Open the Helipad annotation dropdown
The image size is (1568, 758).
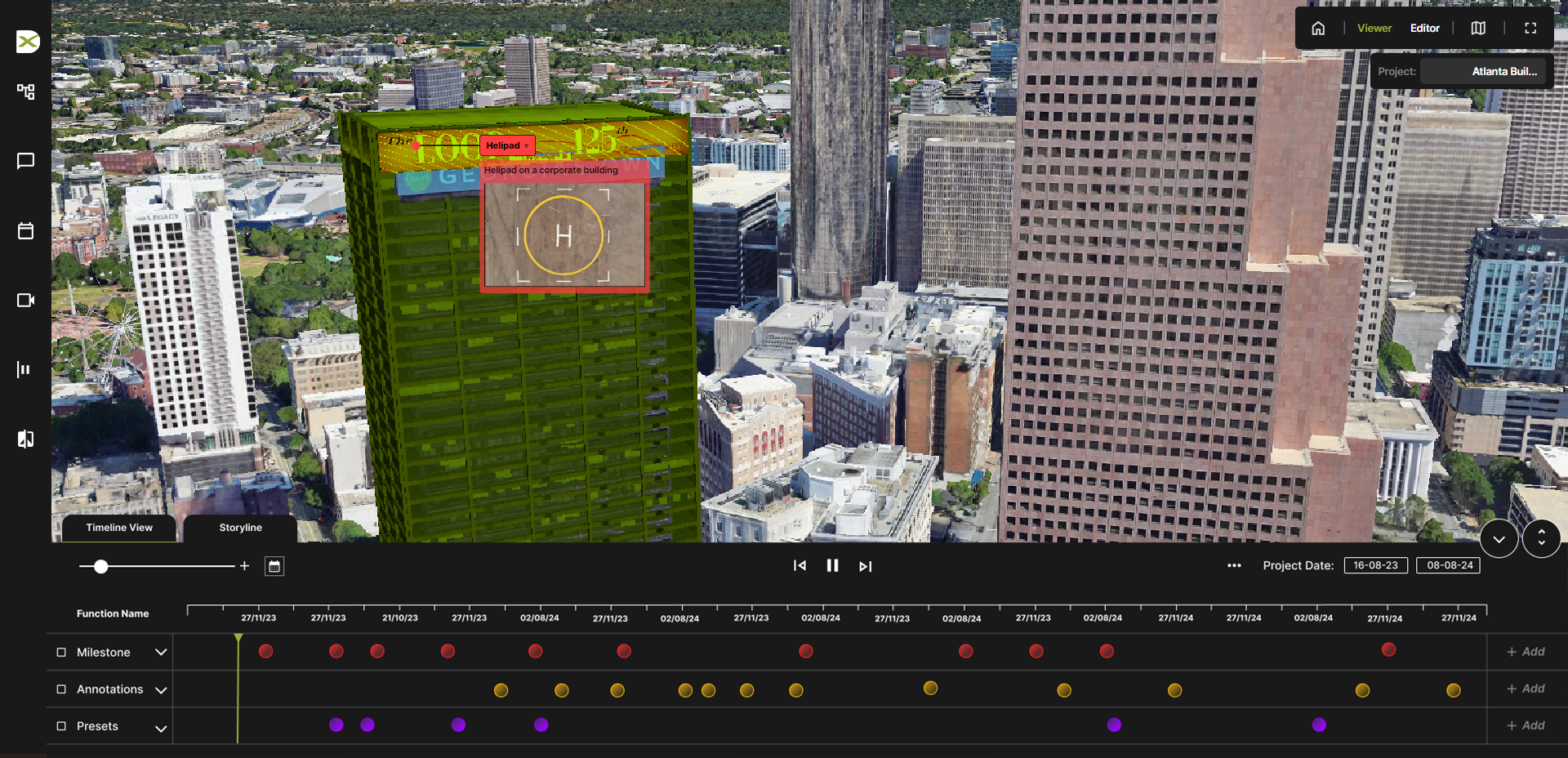[526, 145]
